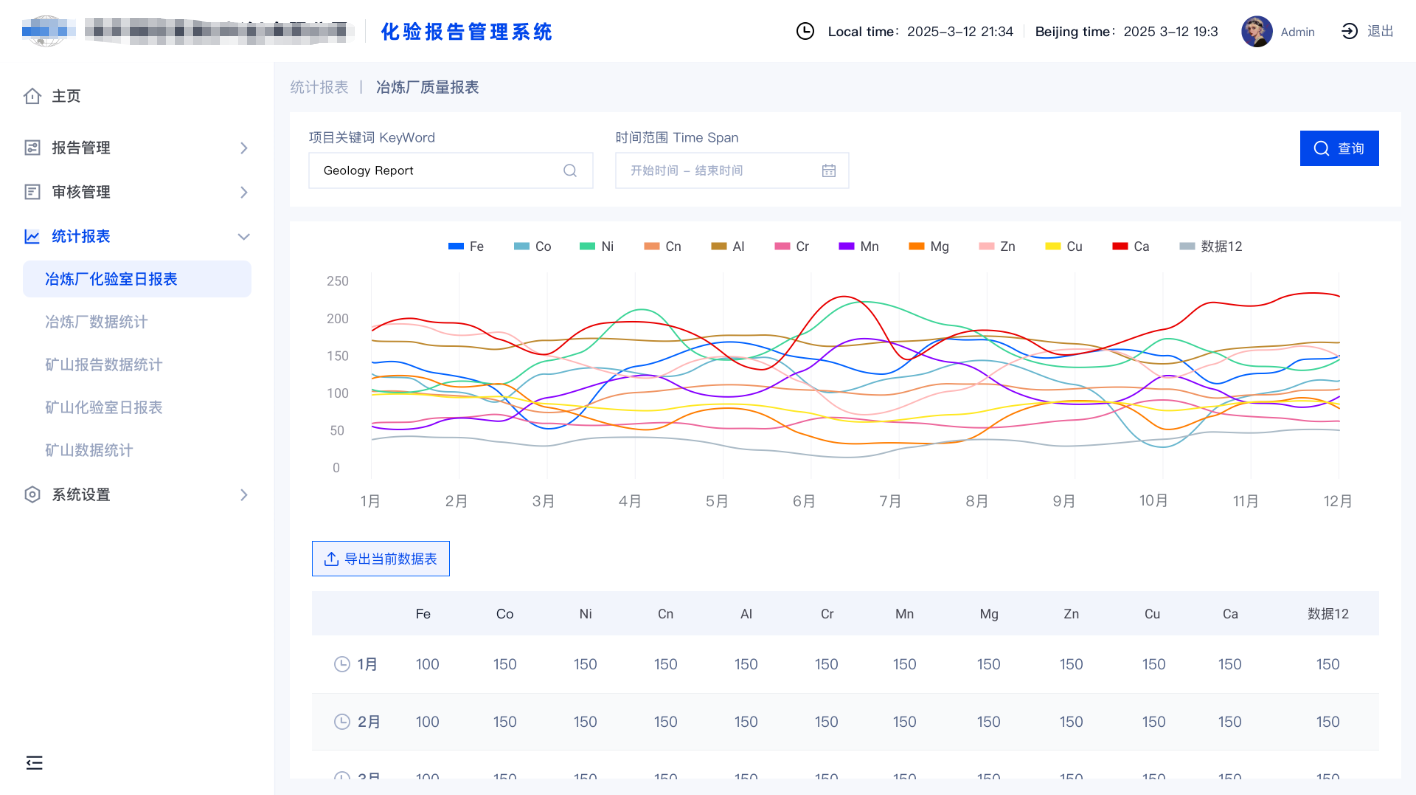The image size is (1416, 795).
Task: Select 矿山化验室日报表 menu item
Action: pyautogui.click(x=104, y=407)
